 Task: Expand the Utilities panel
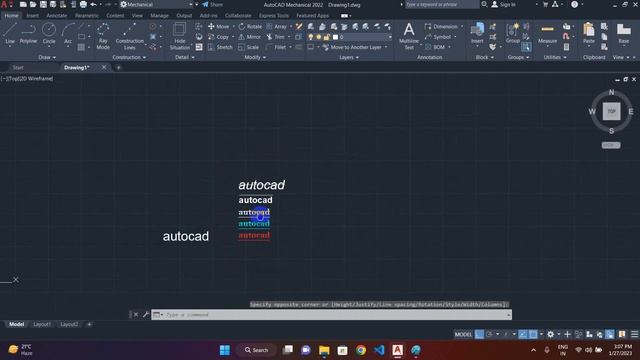(555, 58)
